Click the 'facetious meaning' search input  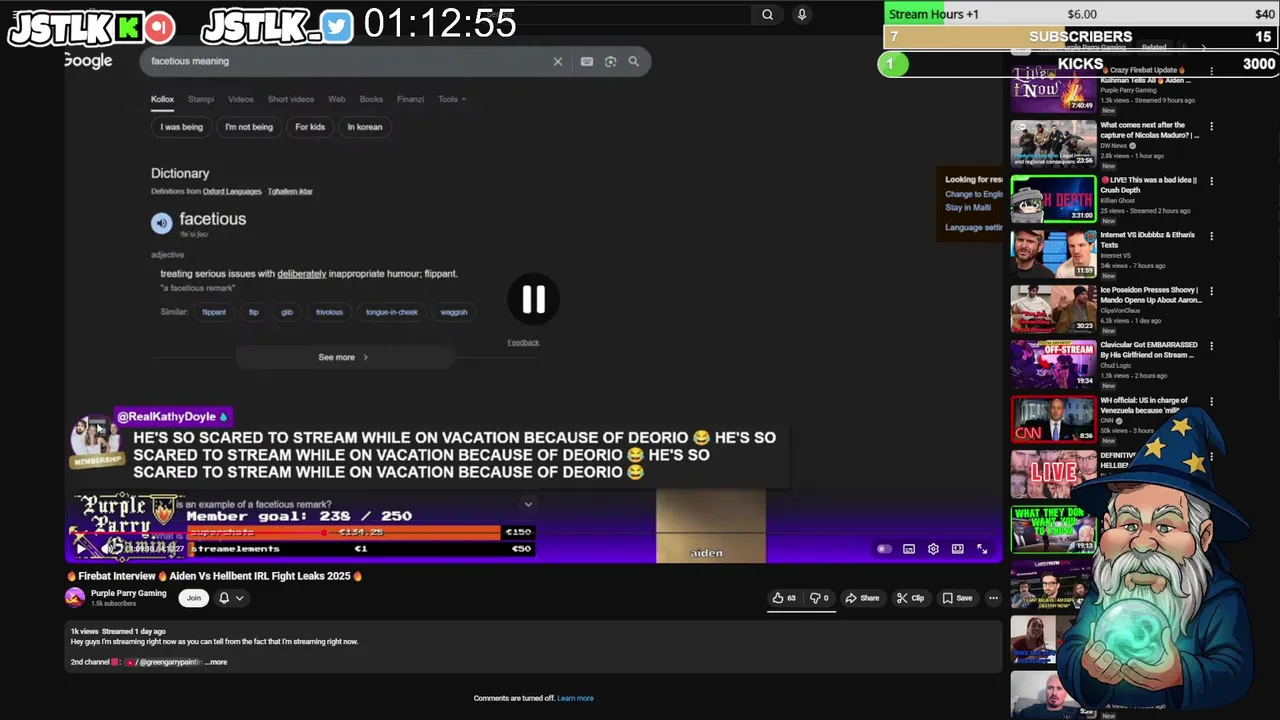click(x=345, y=61)
